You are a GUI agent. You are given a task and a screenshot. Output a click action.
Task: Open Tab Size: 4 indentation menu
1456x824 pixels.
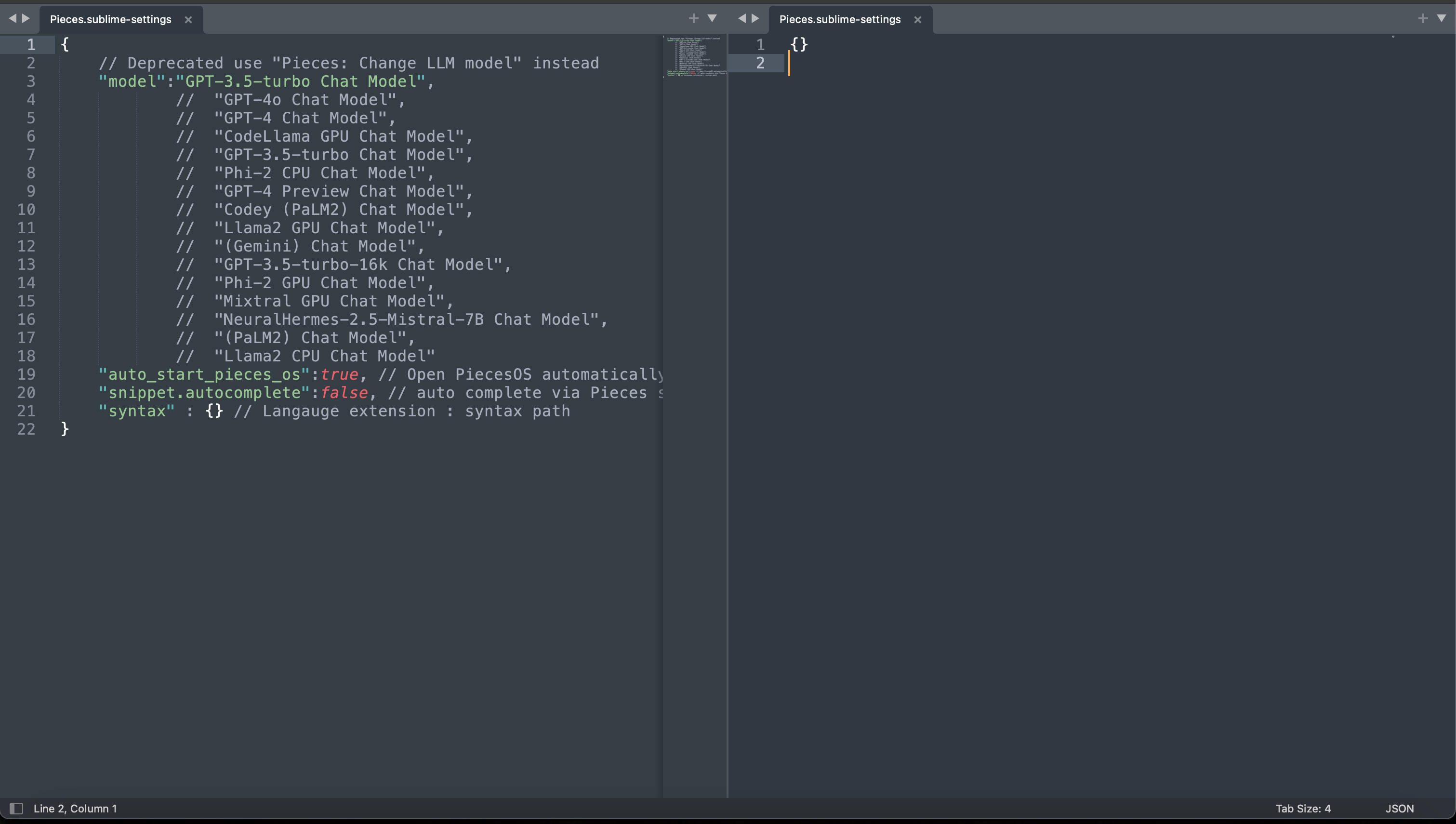click(1303, 808)
